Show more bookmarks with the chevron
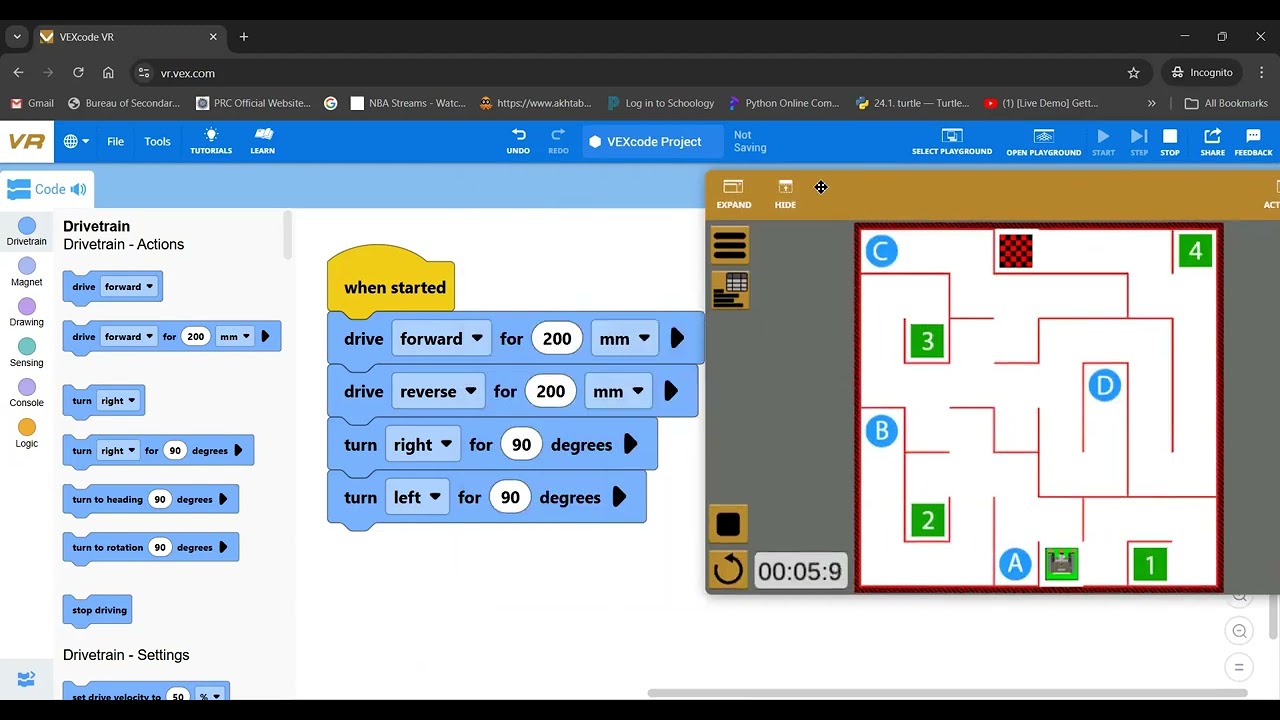The image size is (1280, 720). (x=1151, y=103)
